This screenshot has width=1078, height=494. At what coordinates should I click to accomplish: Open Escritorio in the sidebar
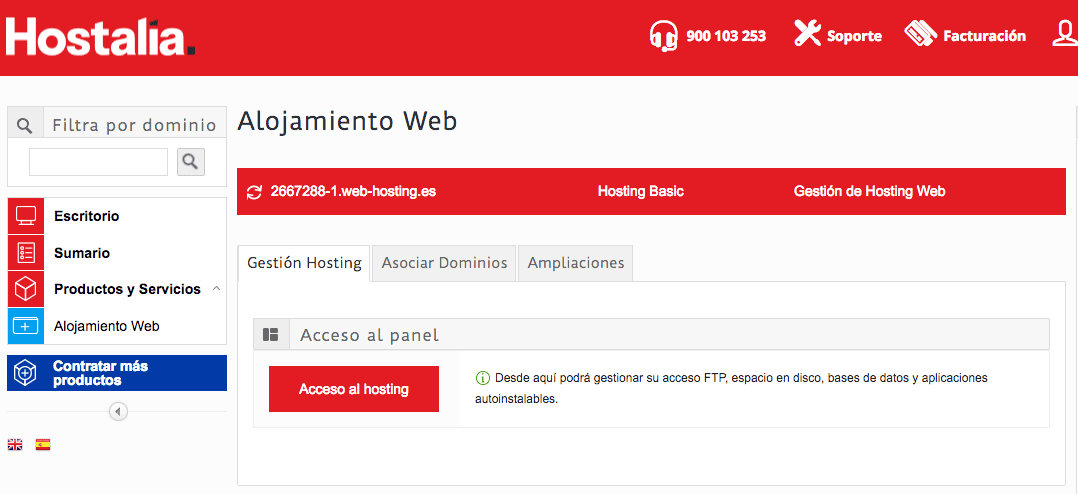[87, 216]
